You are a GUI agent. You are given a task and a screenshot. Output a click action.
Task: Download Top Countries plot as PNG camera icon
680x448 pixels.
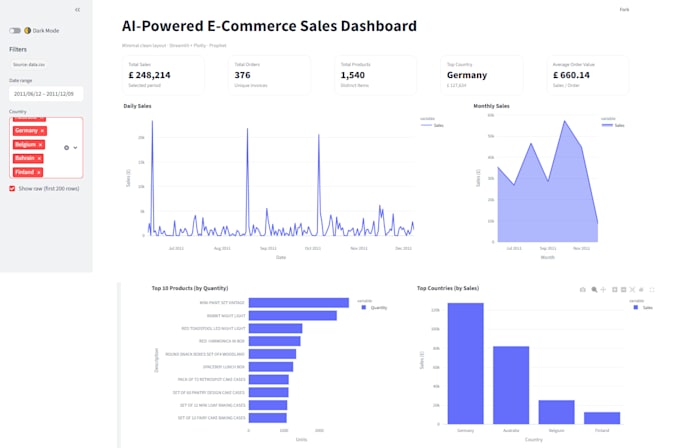(583, 289)
